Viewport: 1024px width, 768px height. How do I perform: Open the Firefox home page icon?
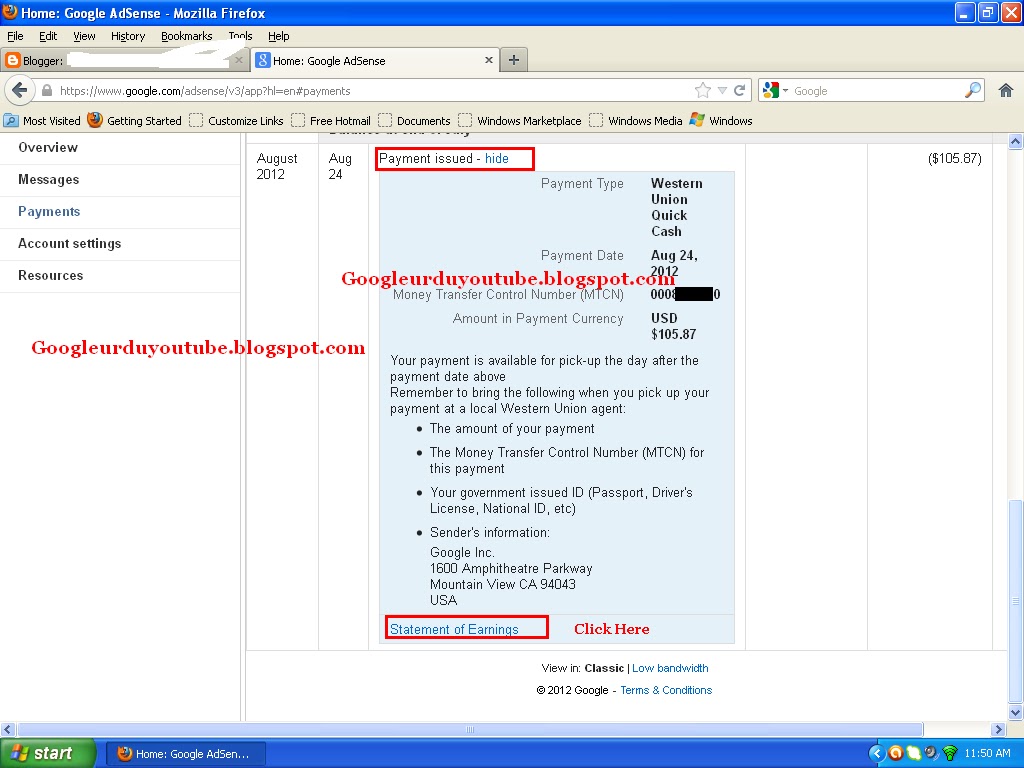pyautogui.click(x=1006, y=90)
